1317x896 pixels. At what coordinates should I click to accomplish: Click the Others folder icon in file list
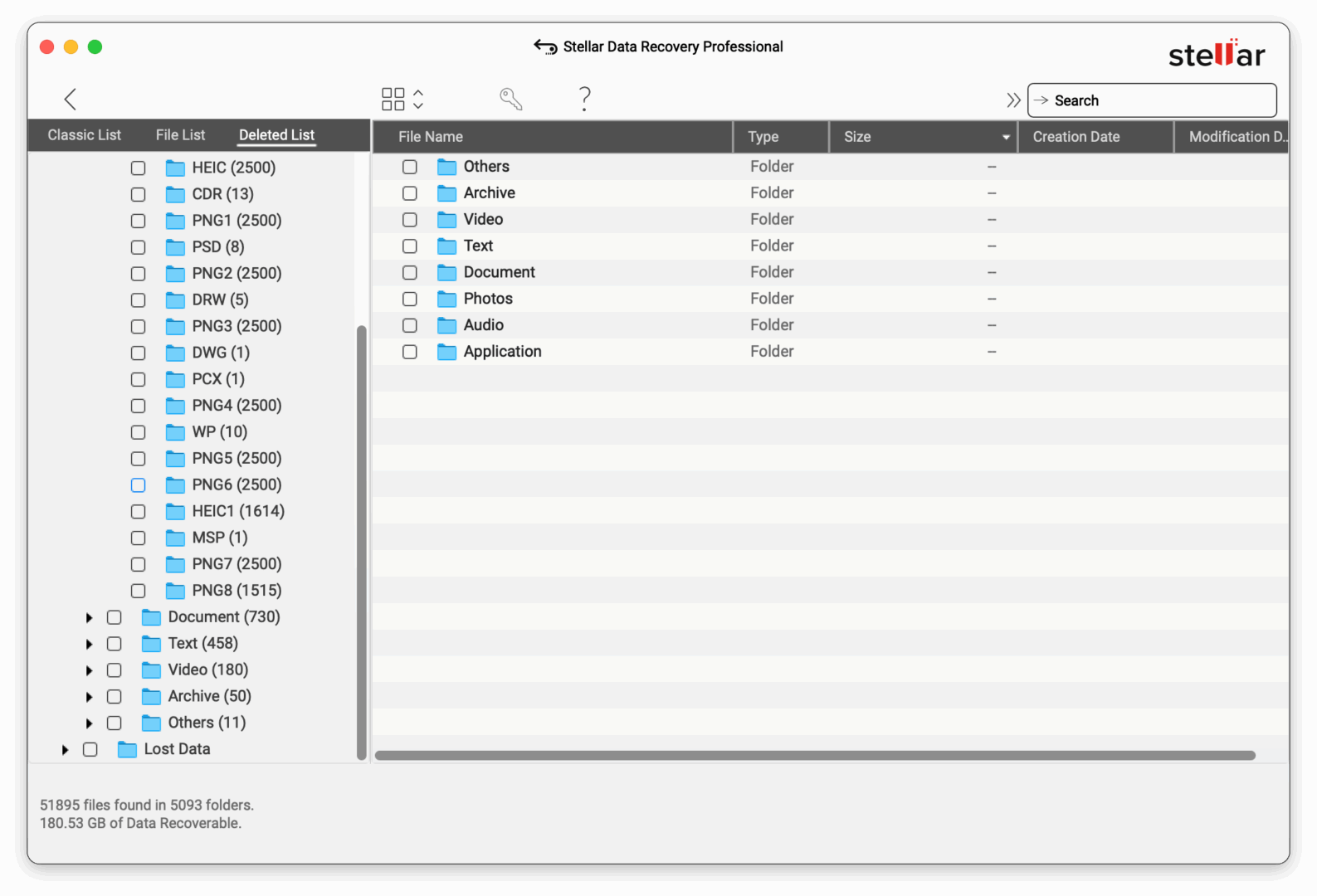[x=447, y=167]
